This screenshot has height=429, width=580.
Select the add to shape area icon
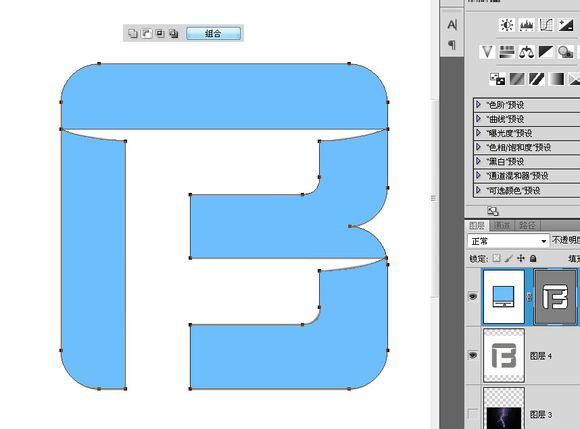pos(133,33)
